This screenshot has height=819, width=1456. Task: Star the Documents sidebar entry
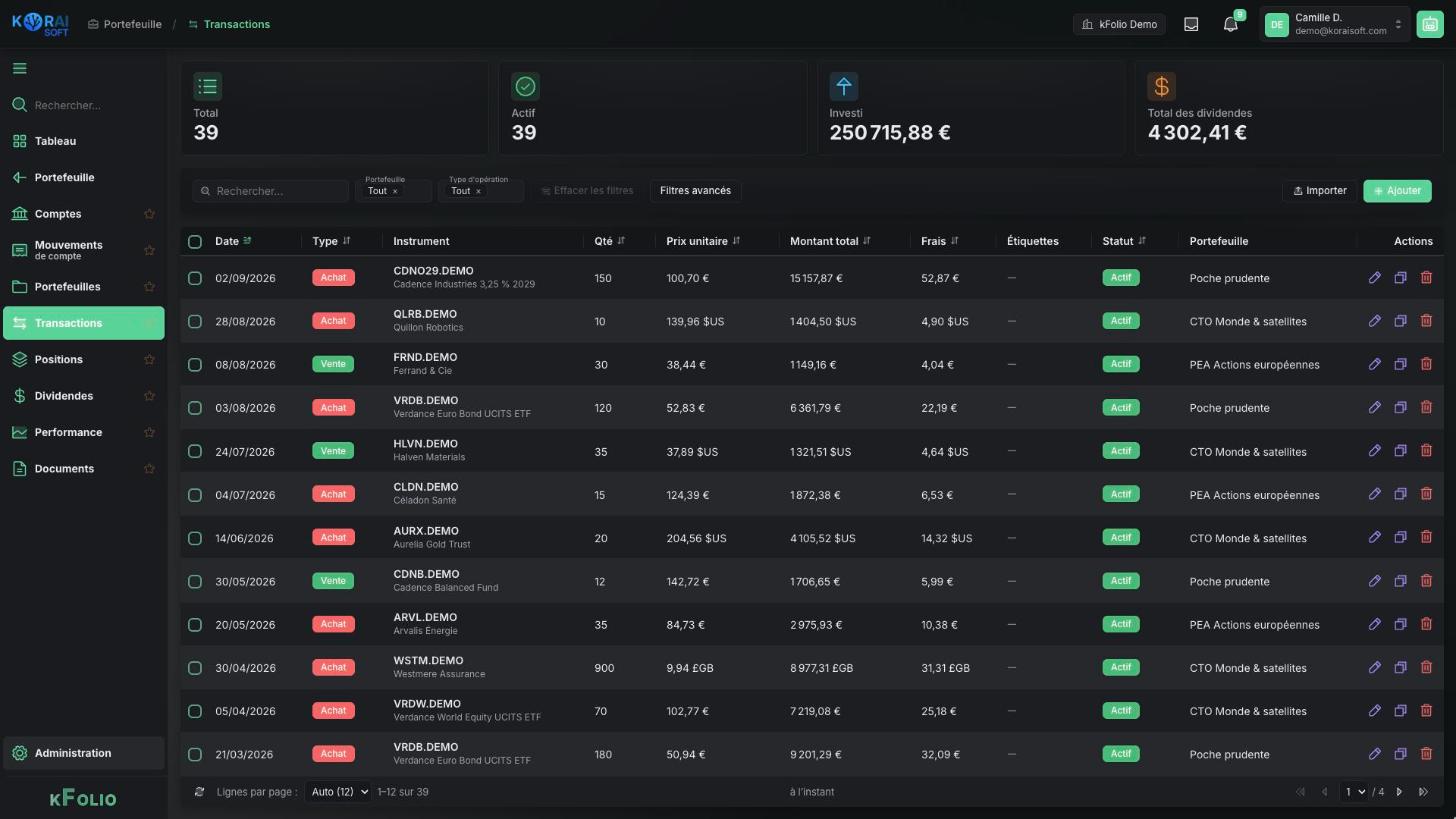pyautogui.click(x=149, y=469)
